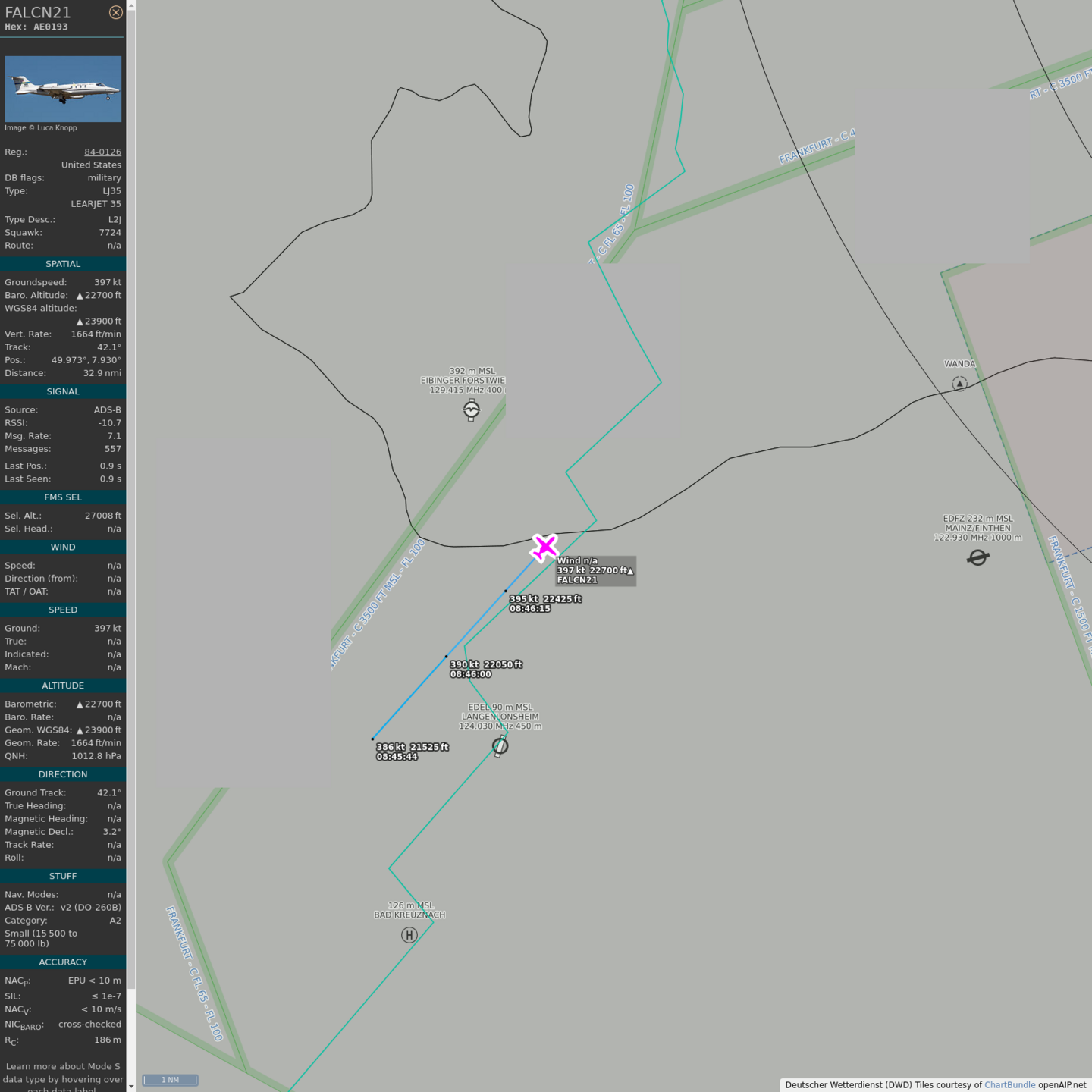The height and width of the screenshot is (1092, 1092).
Task: Click the 1 NM map scale bar
Action: [x=170, y=1080]
